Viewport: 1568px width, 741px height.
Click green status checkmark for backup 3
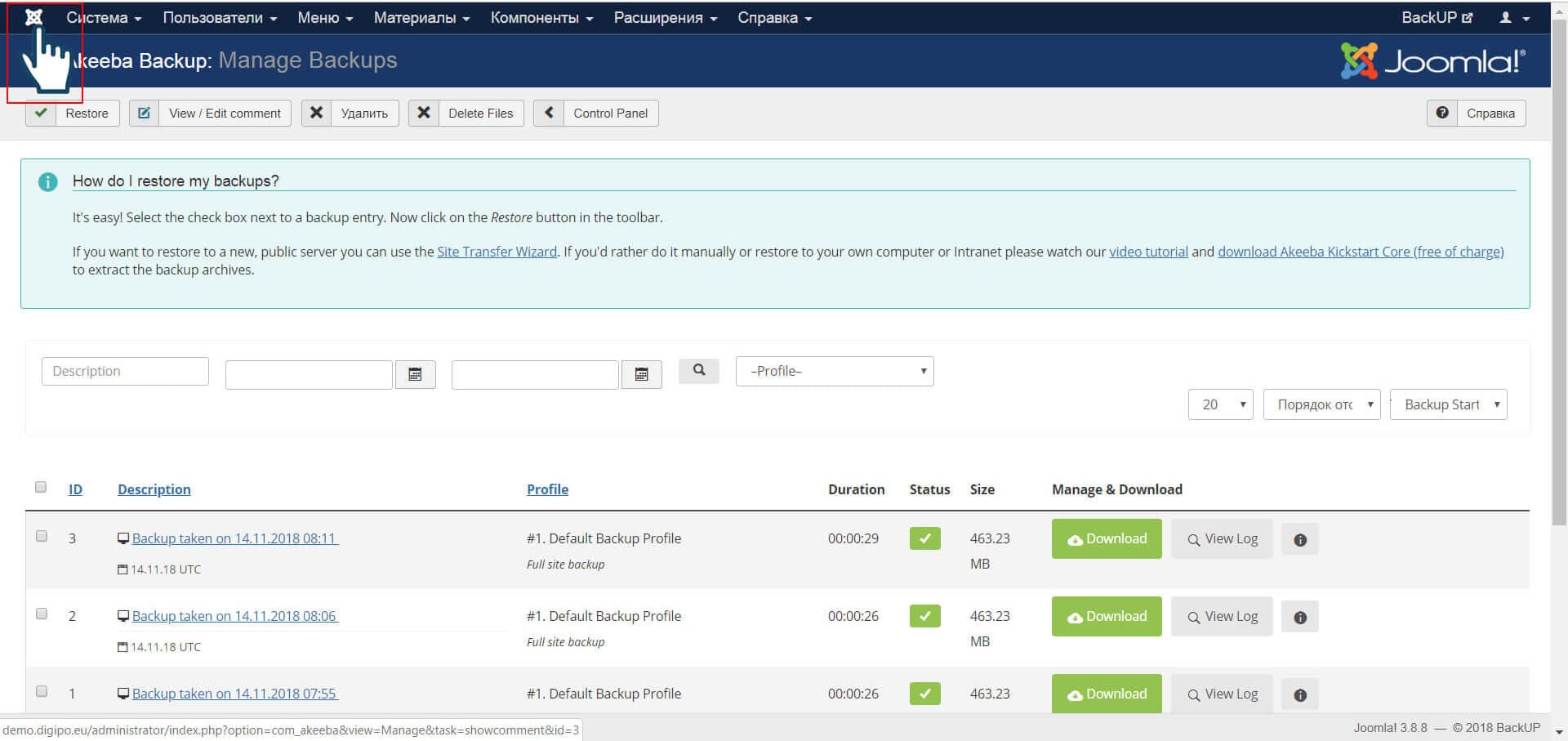tap(924, 538)
